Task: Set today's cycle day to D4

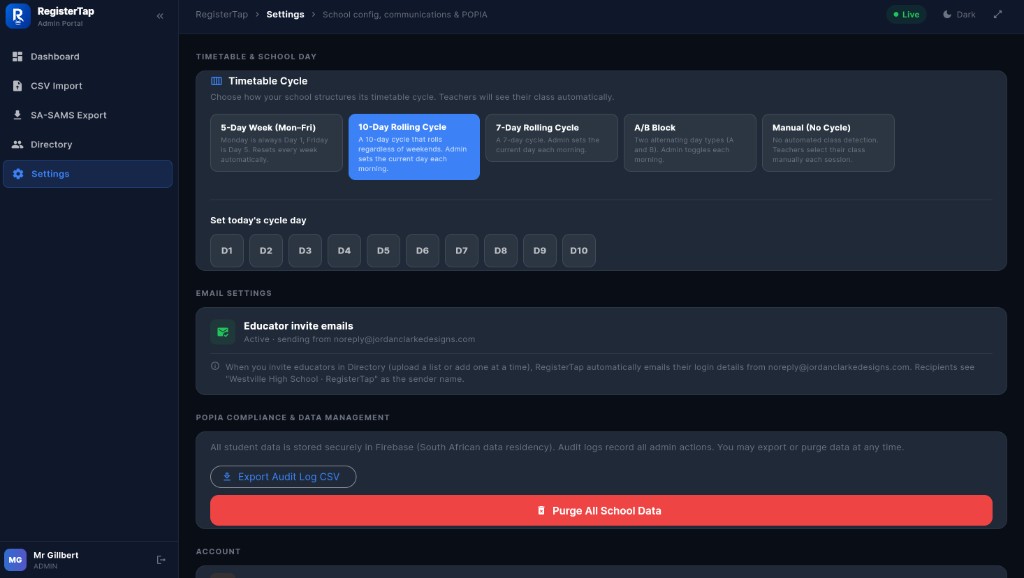Action: point(344,251)
